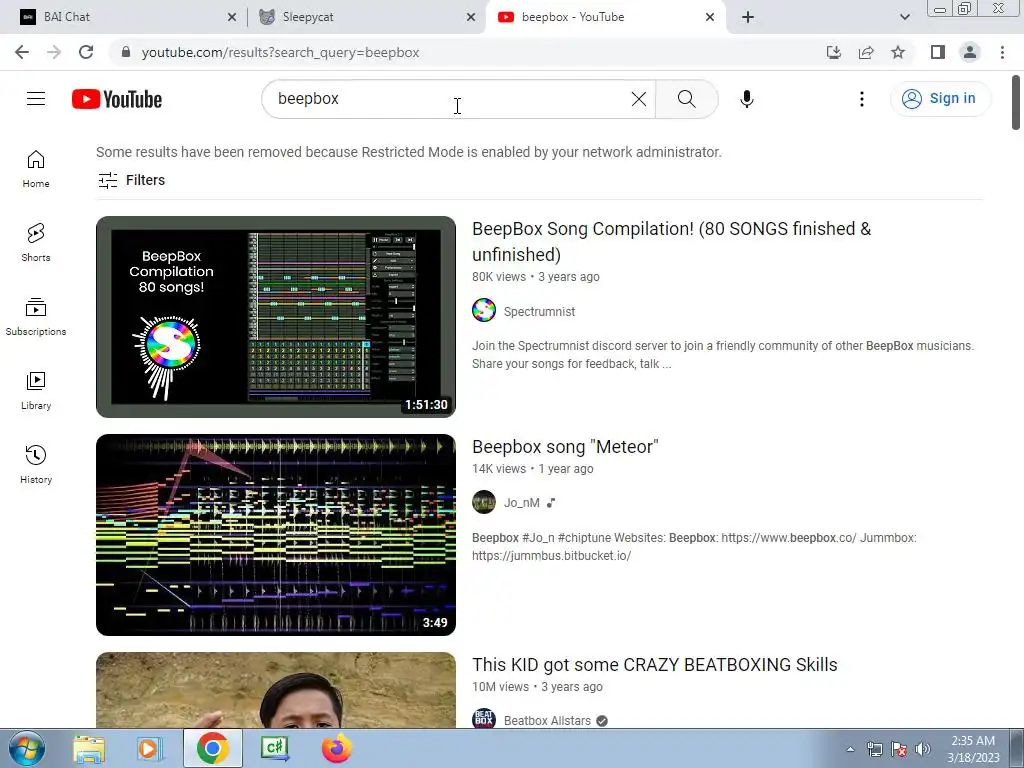Screen dimensions: 1024x768
Task: Click the page vertical scrollbar
Action: [1016, 103]
